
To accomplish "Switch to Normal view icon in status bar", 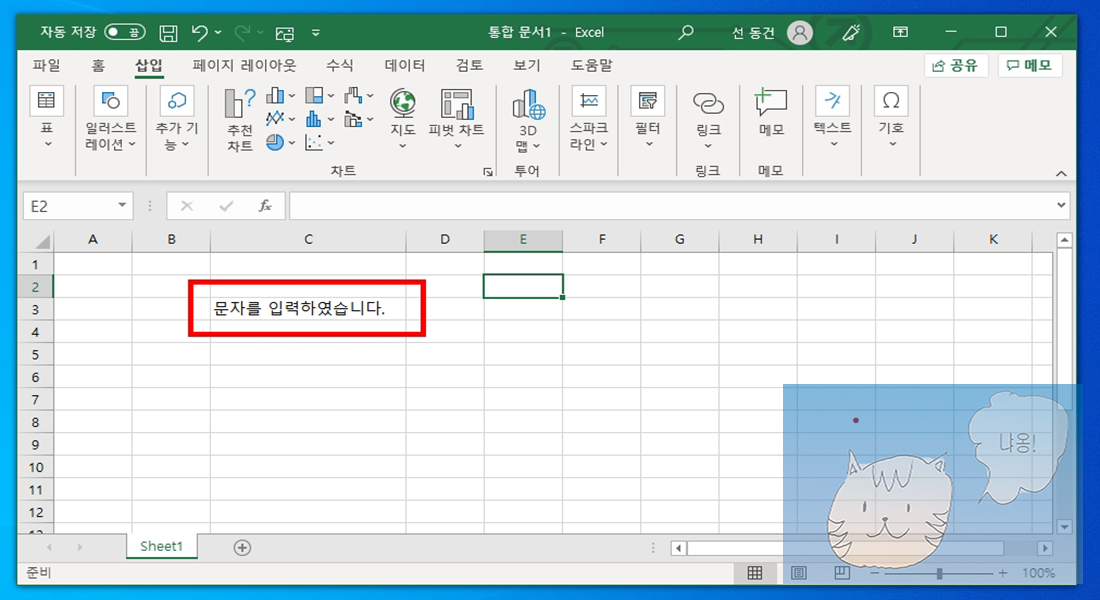I will (755, 573).
